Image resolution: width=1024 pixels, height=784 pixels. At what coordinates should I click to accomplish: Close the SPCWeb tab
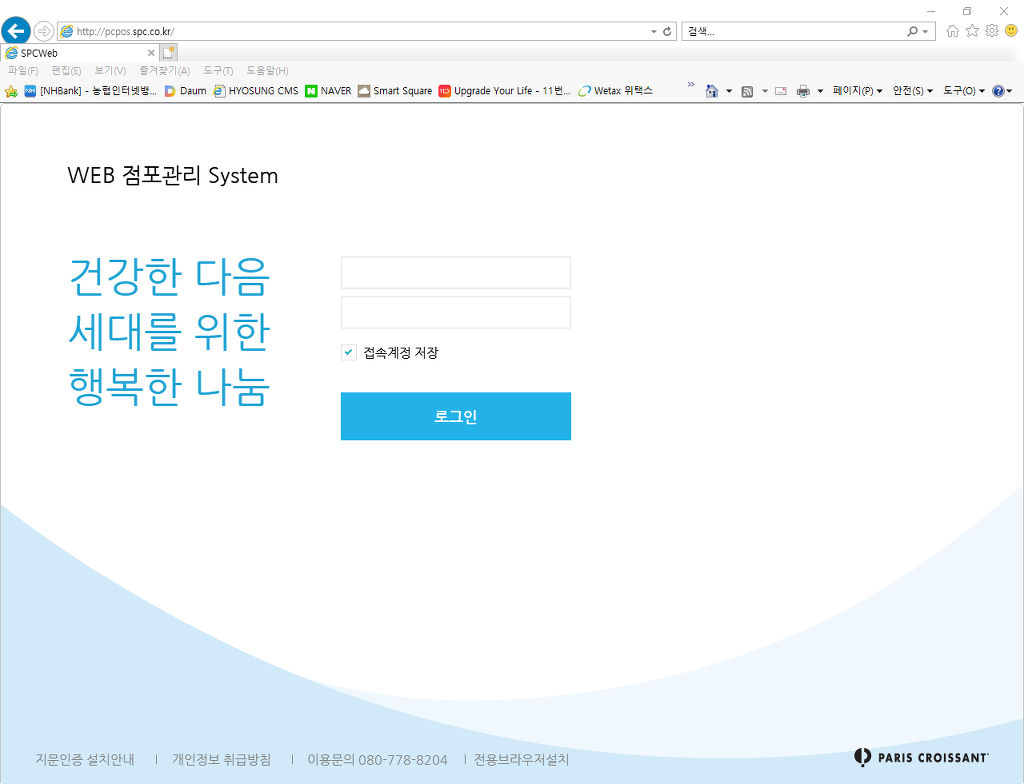151,53
